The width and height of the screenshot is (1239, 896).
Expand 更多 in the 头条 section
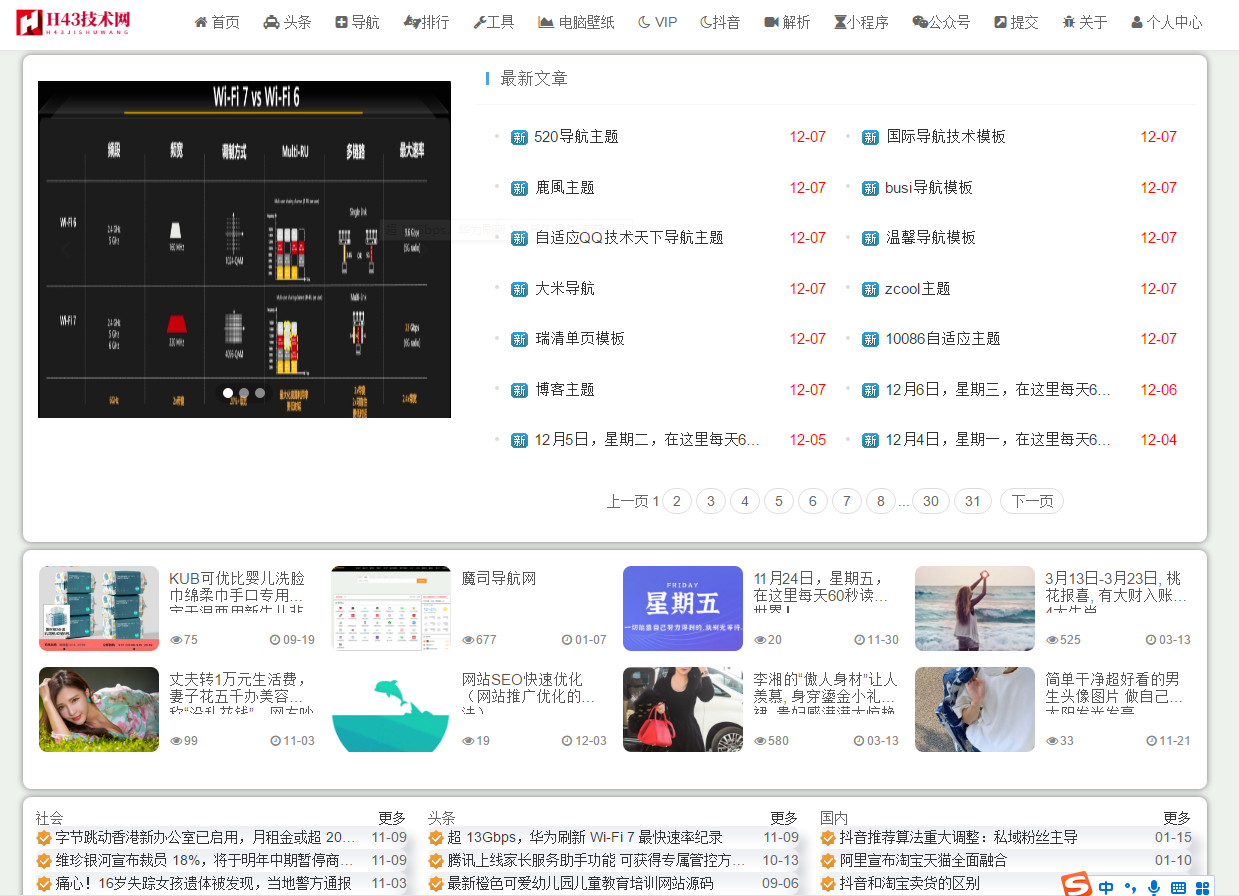pyautogui.click(x=784, y=818)
